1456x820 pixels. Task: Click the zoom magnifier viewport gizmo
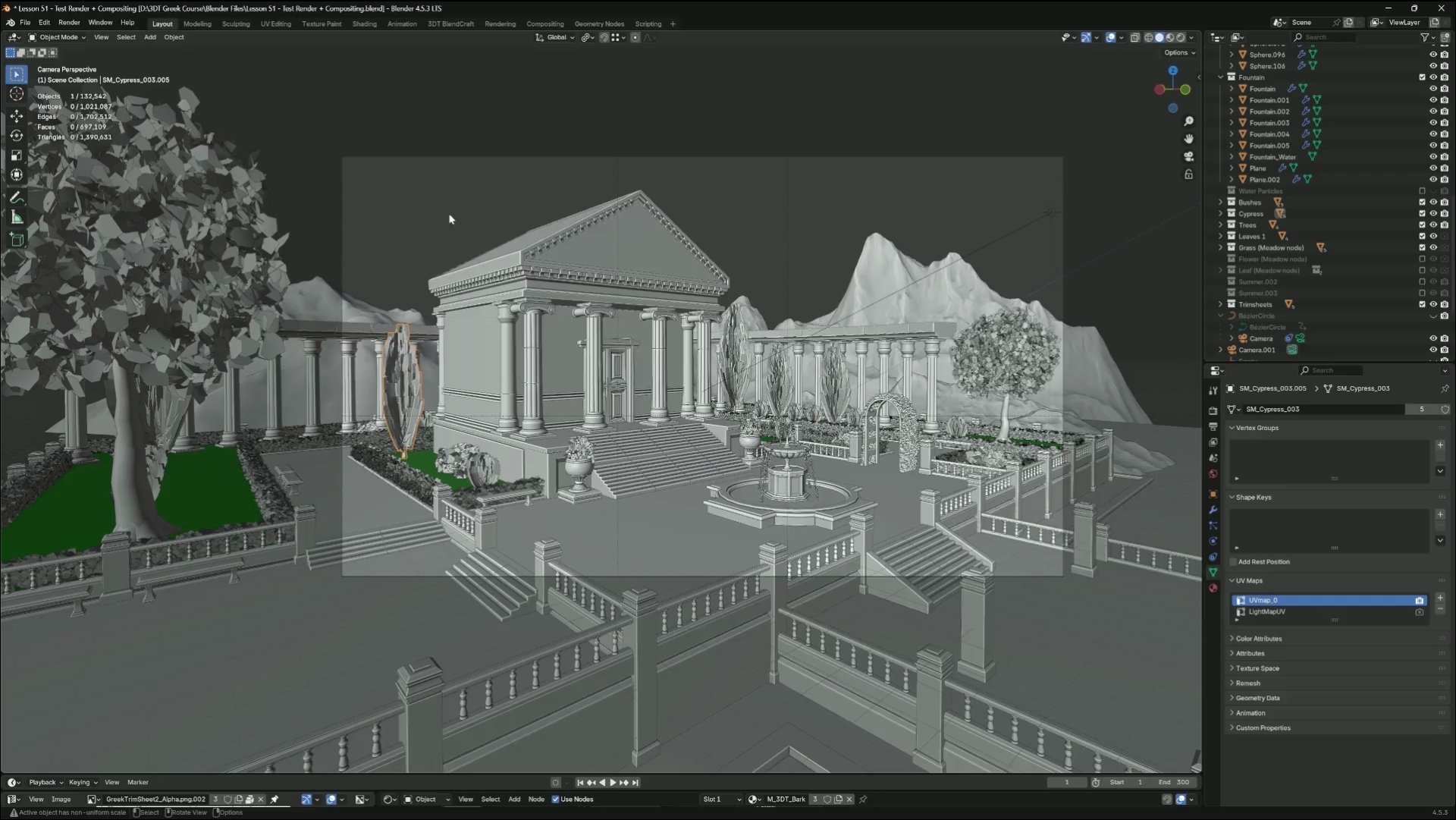1188,121
